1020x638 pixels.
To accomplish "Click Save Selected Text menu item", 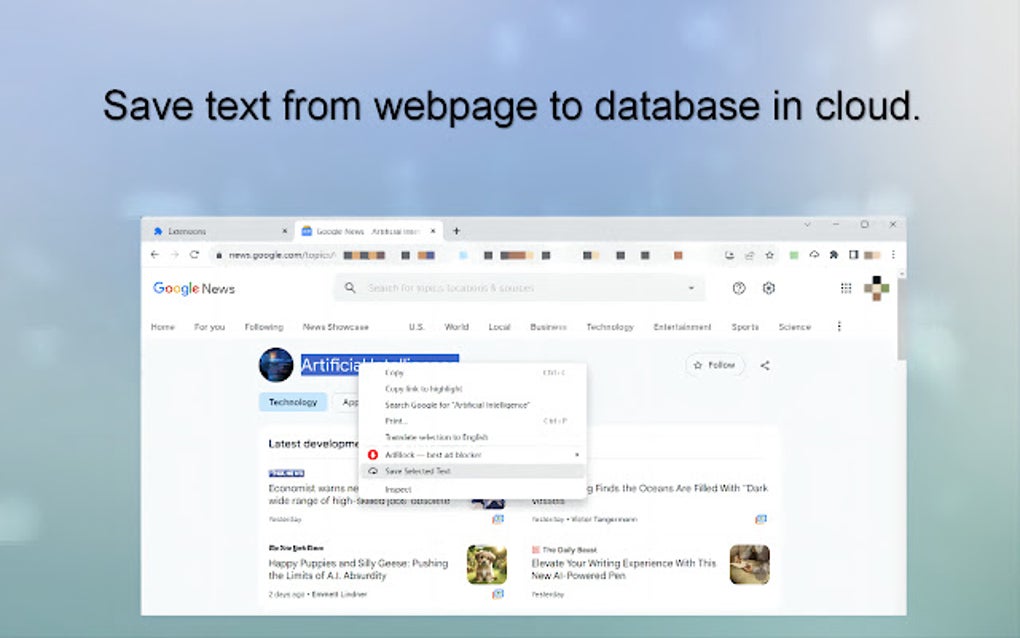I will (473, 471).
